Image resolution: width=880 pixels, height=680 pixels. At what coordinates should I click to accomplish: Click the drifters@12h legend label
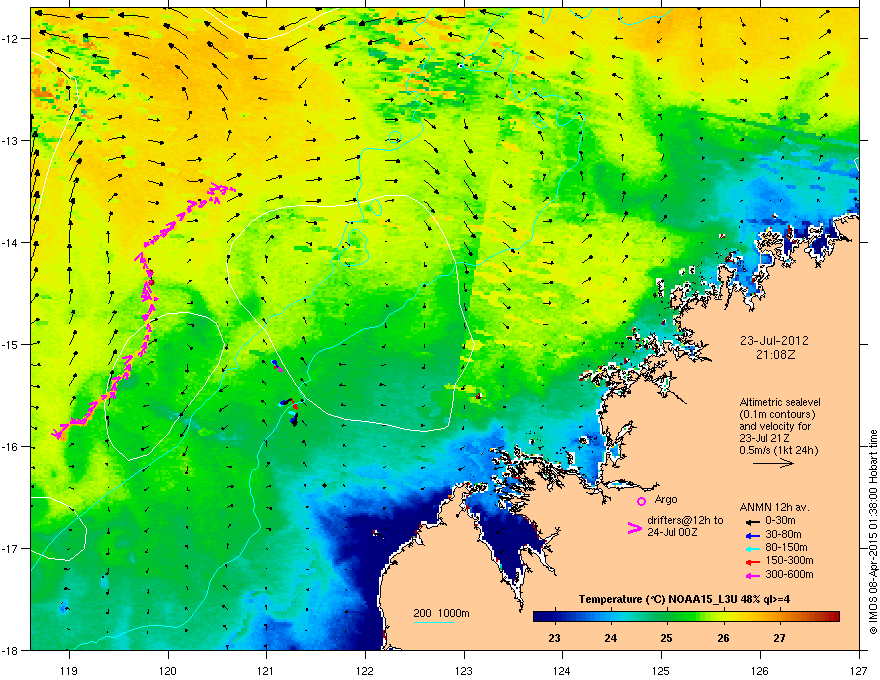click(685, 526)
